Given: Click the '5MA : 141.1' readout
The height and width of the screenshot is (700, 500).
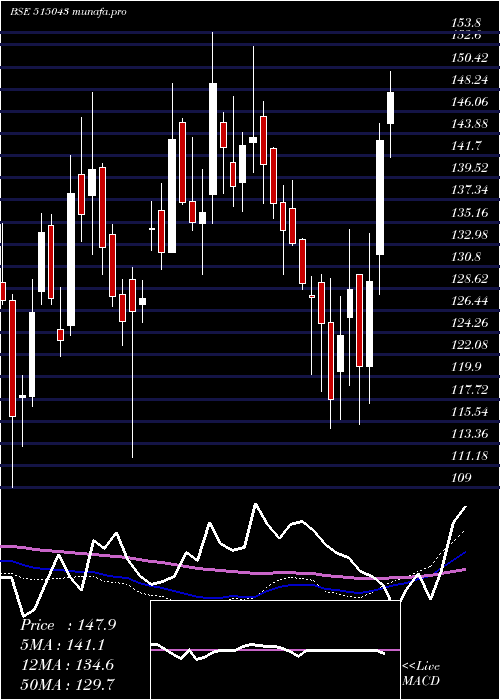Looking at the screenshot, I should point(62,645).
